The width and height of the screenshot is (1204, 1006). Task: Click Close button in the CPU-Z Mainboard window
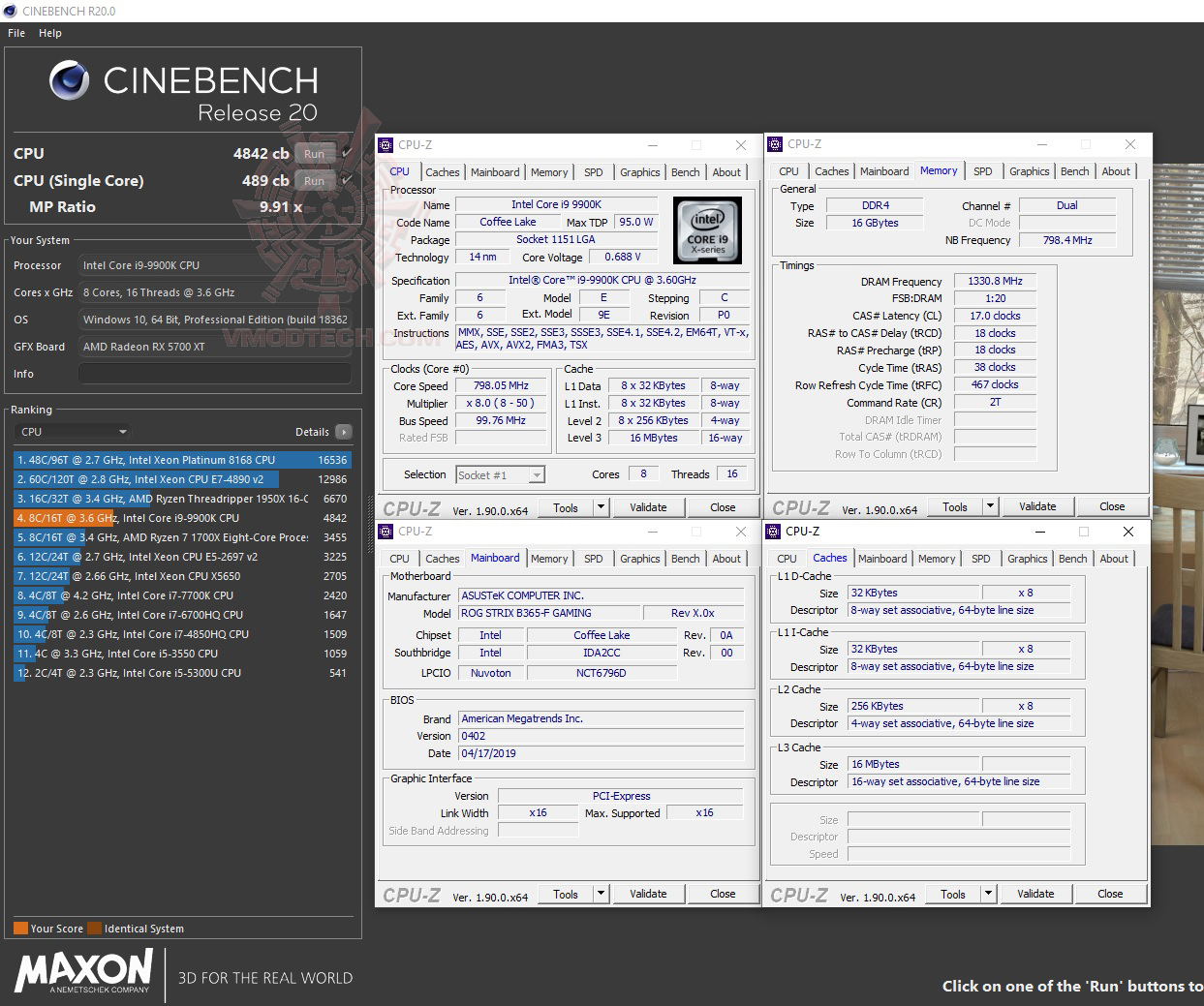coord(723,894)
